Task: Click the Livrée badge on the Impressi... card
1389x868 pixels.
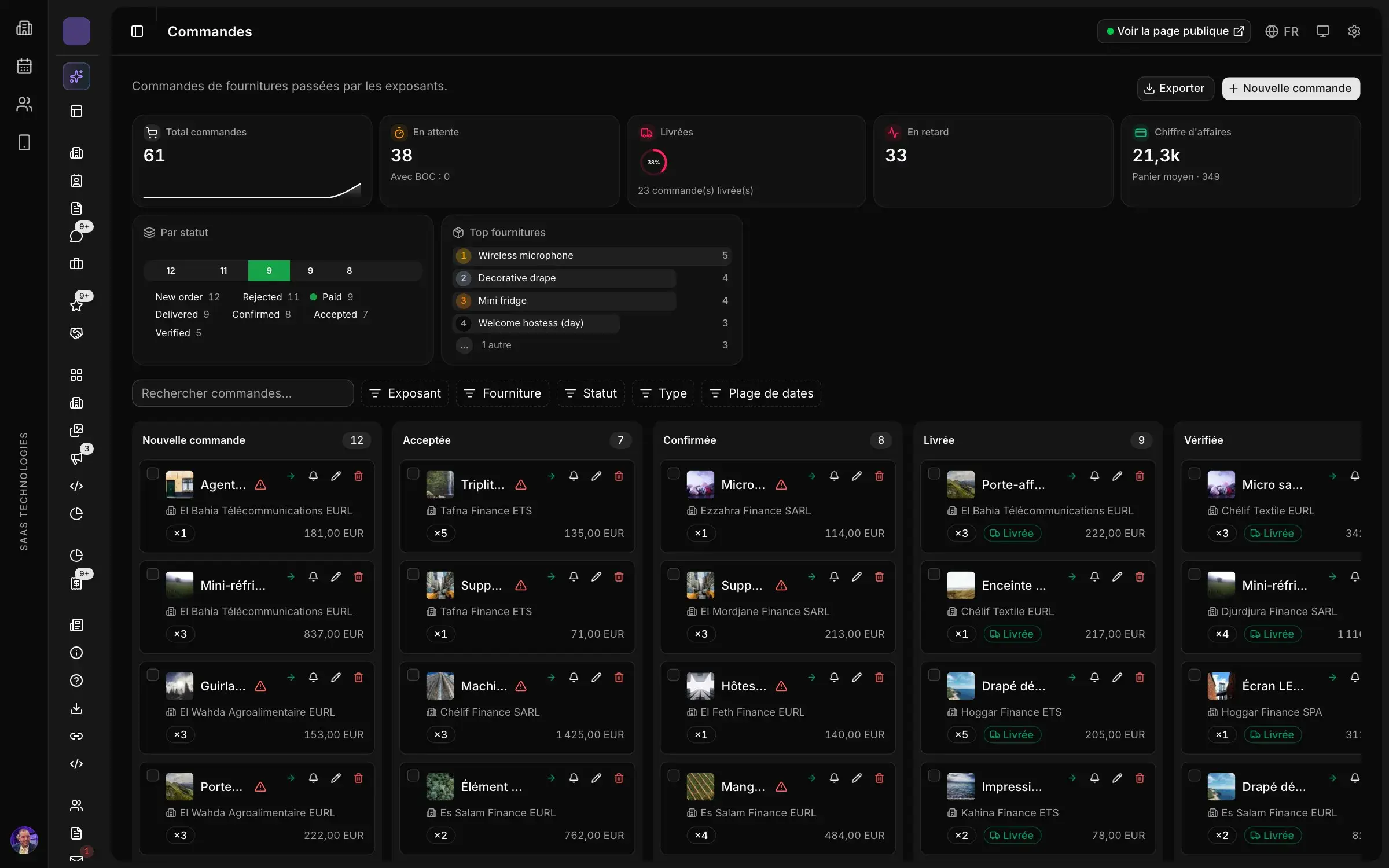Action: [x=1012, y=836]
